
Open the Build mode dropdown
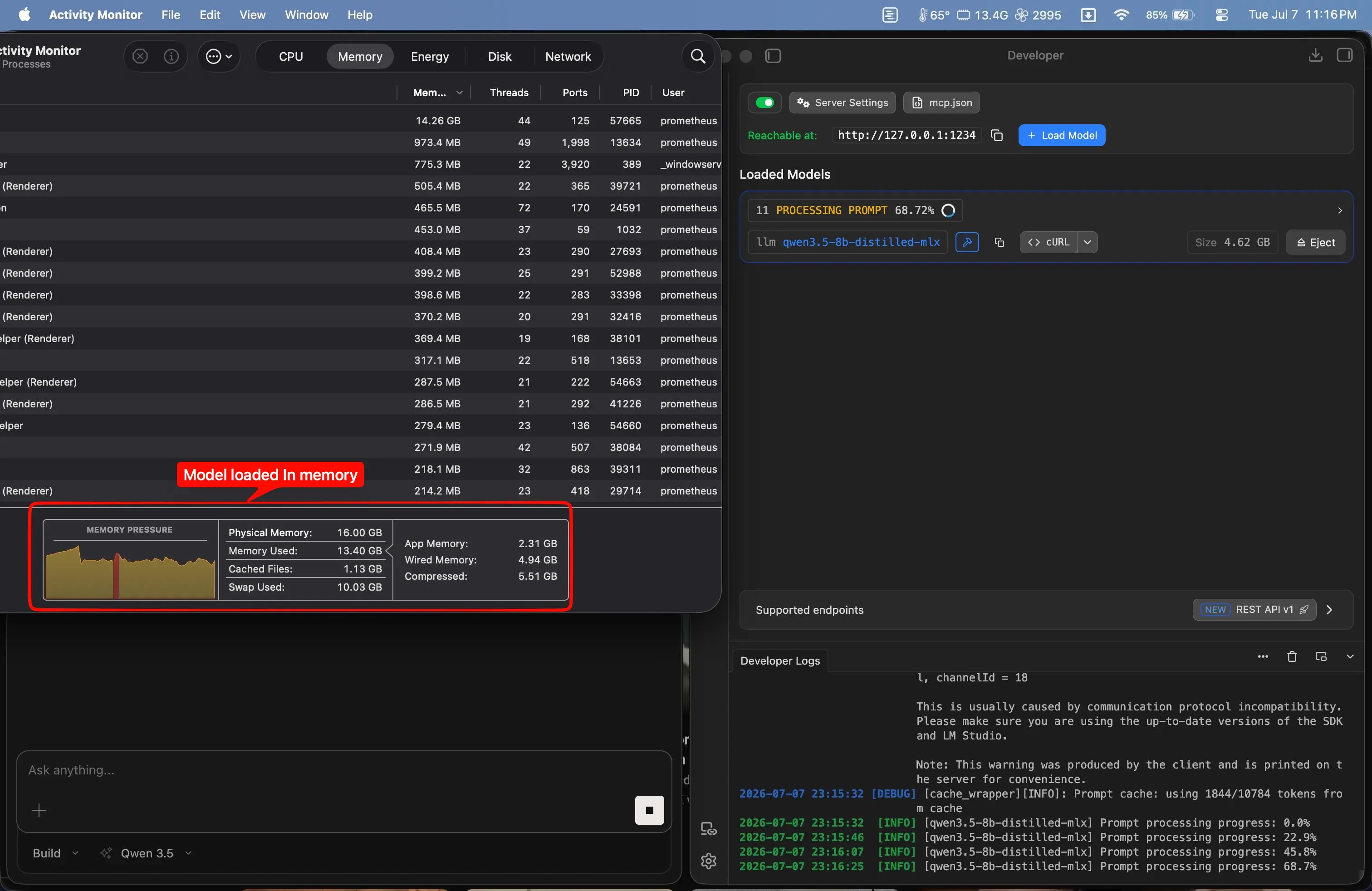pyautogui.click(x=55, y=853)
